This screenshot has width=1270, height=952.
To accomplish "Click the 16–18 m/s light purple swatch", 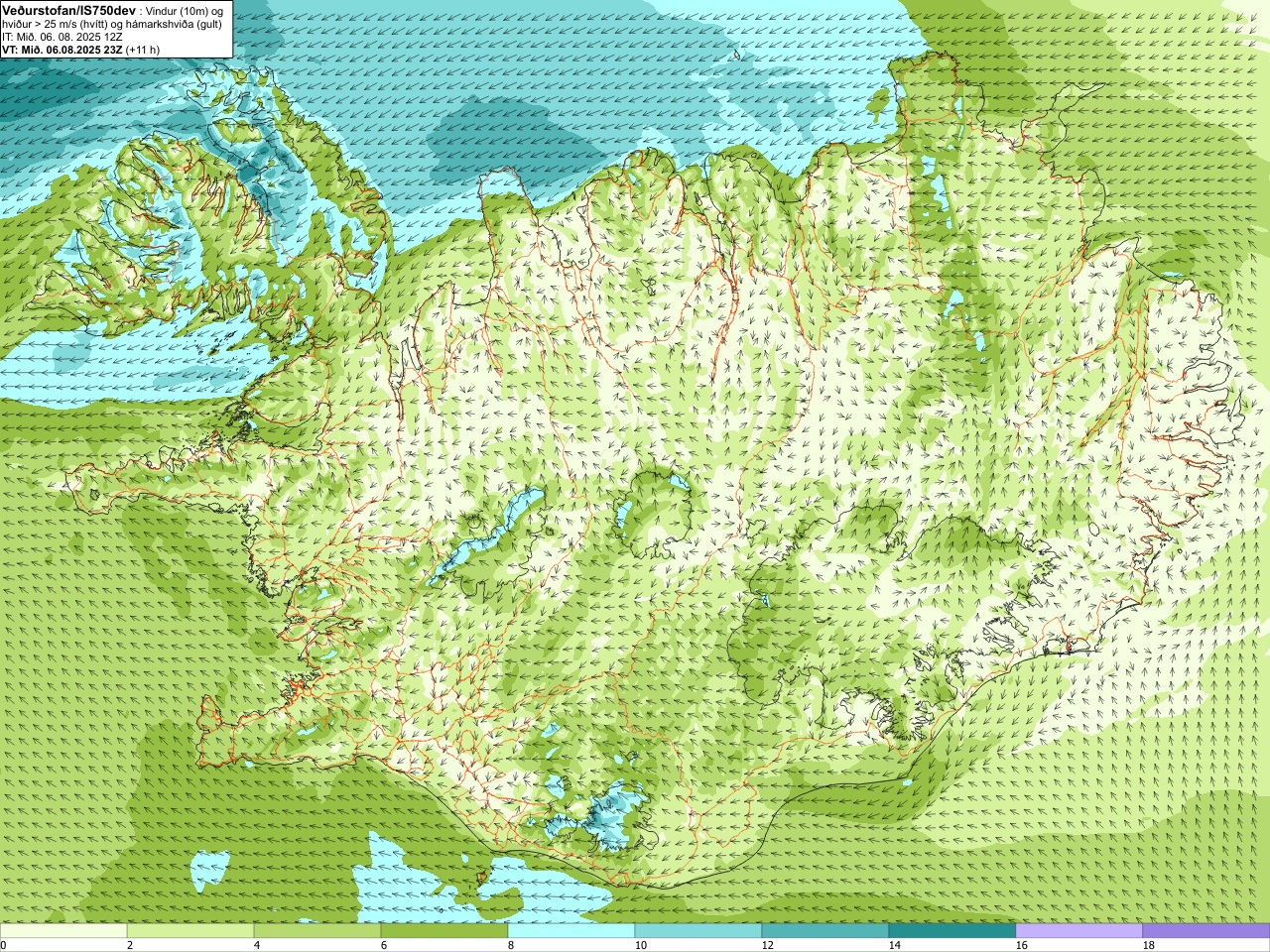I will pyautogui.click(x=1079, y=931).
